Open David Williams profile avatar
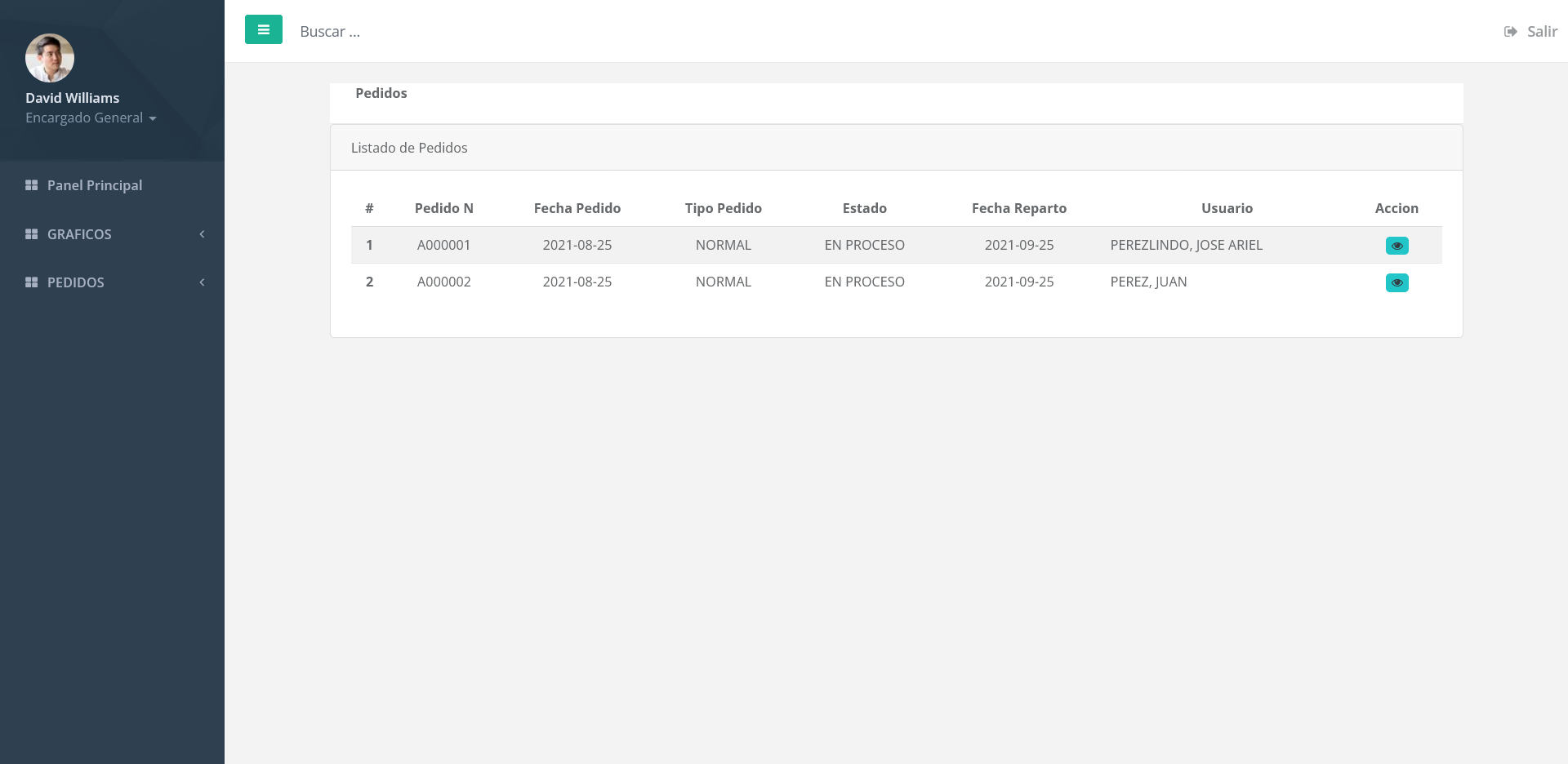The height and width of the screenshot is (764, 1568). [50, 58]
